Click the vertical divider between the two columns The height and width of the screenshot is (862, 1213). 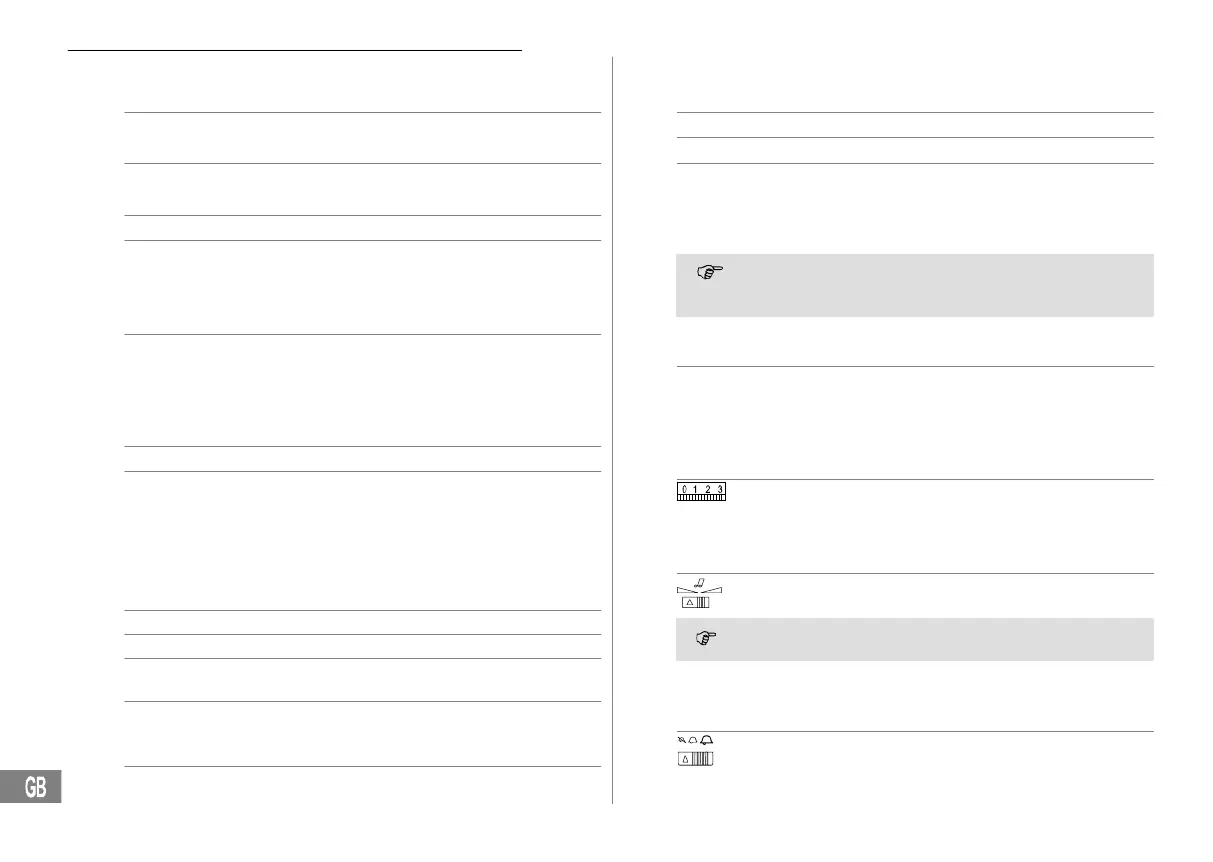pos(611,430)
